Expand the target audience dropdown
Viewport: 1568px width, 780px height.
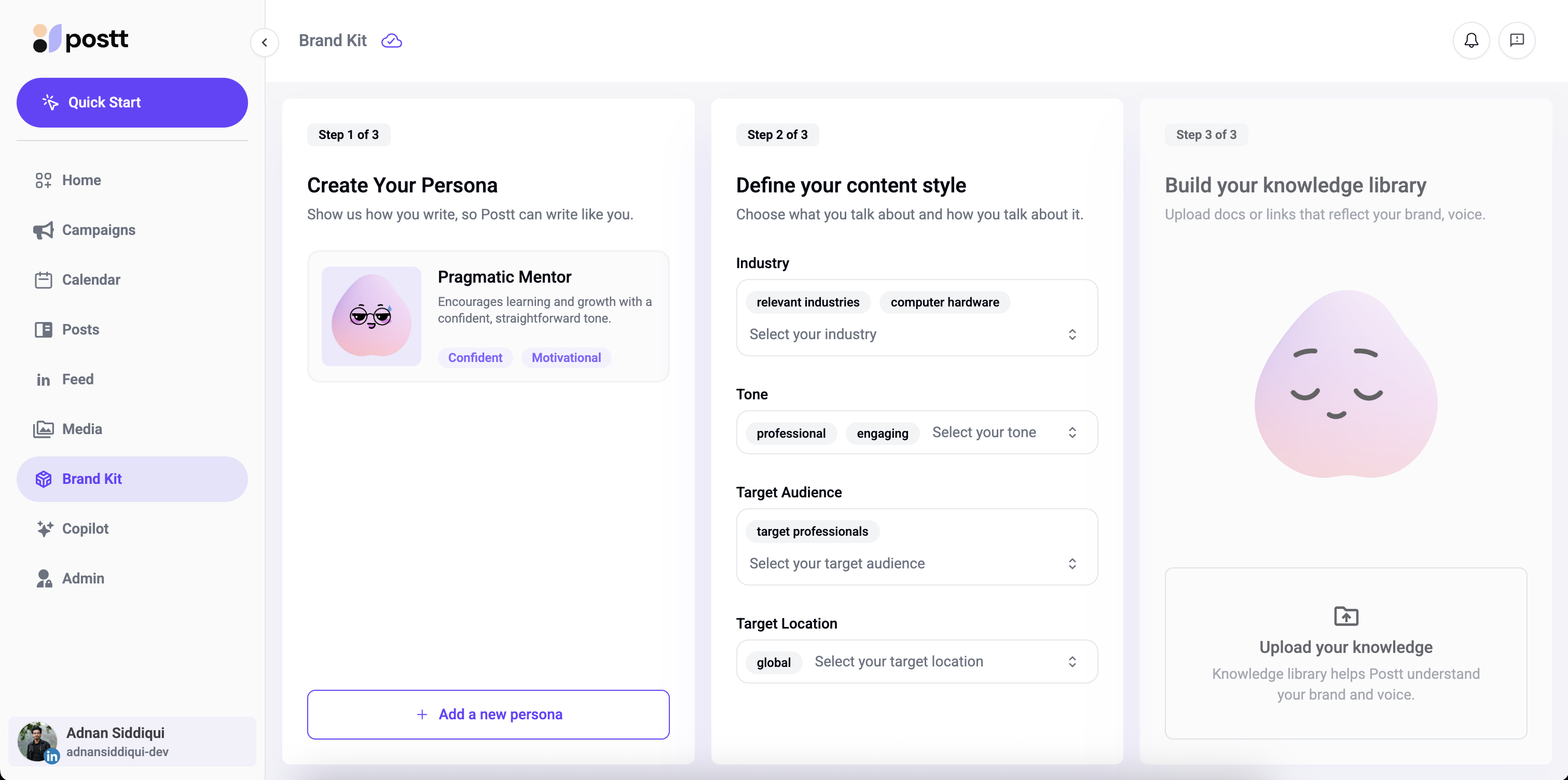pyautogui.click(x=1071, y=563)
